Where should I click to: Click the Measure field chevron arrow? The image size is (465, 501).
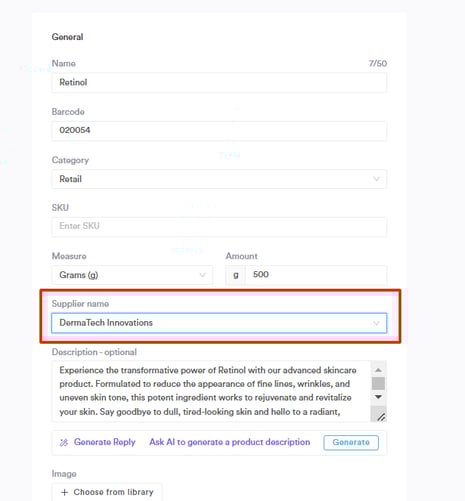[x=202, y=275]
